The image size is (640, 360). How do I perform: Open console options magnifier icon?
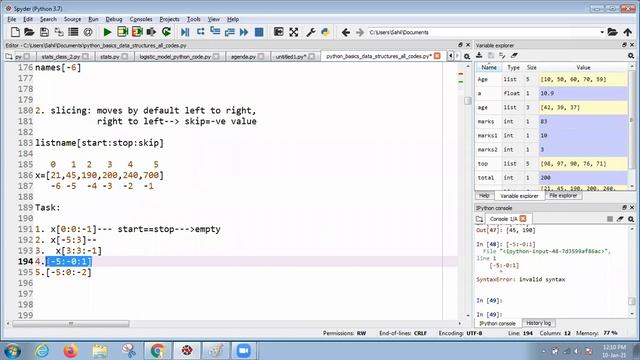pyautogui.click(x=631, y=219)
